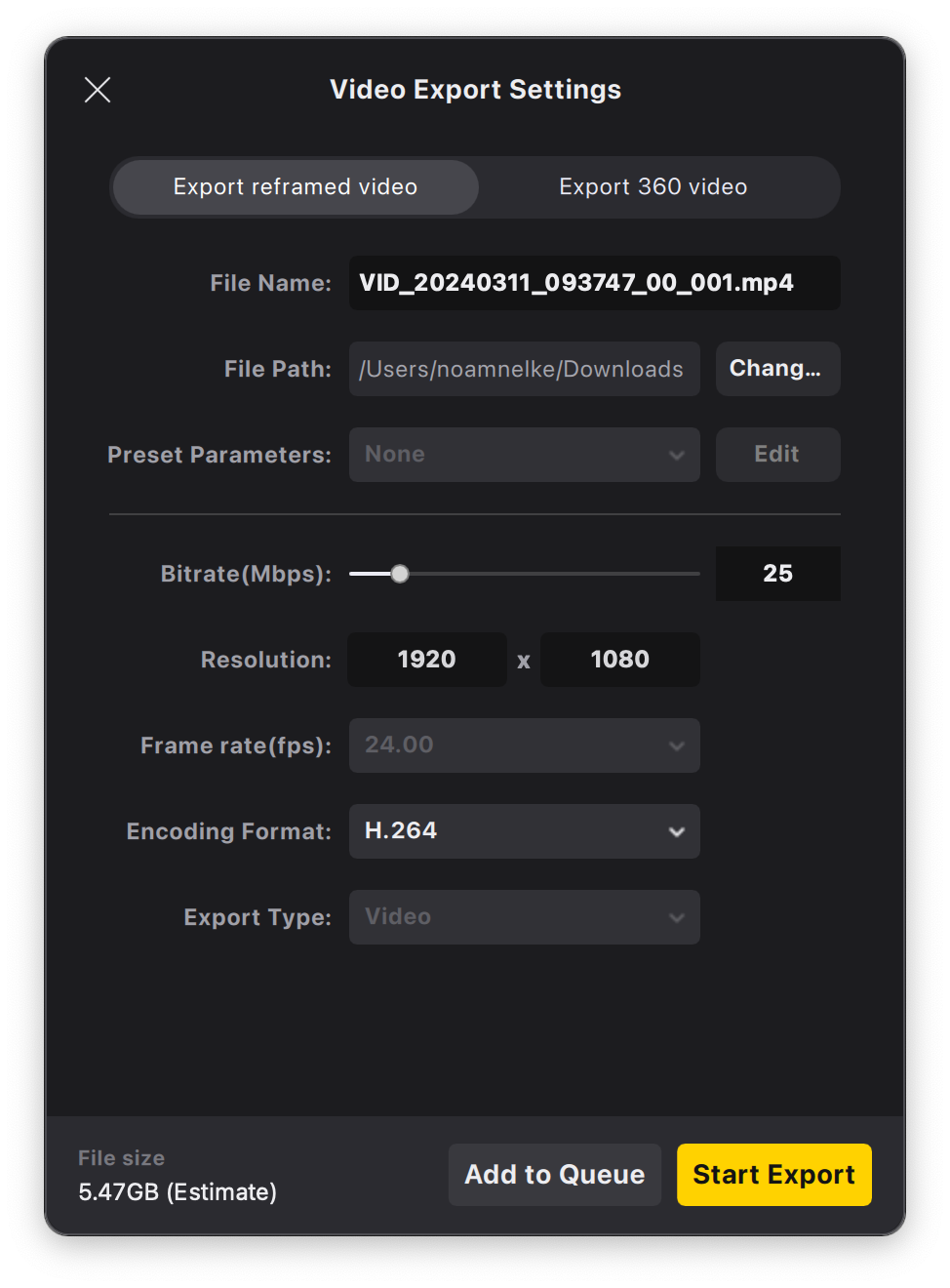
Task: Click the File Path text field
Action: coord(524,369)
